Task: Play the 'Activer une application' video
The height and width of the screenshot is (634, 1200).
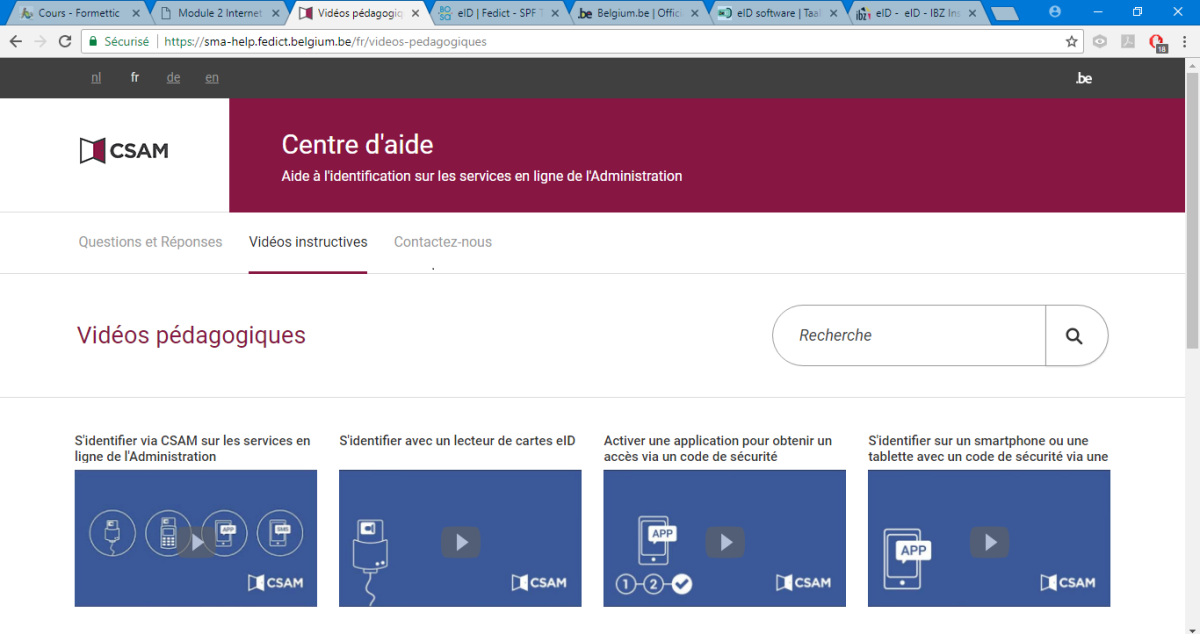Action: click(x=725, y=542)
